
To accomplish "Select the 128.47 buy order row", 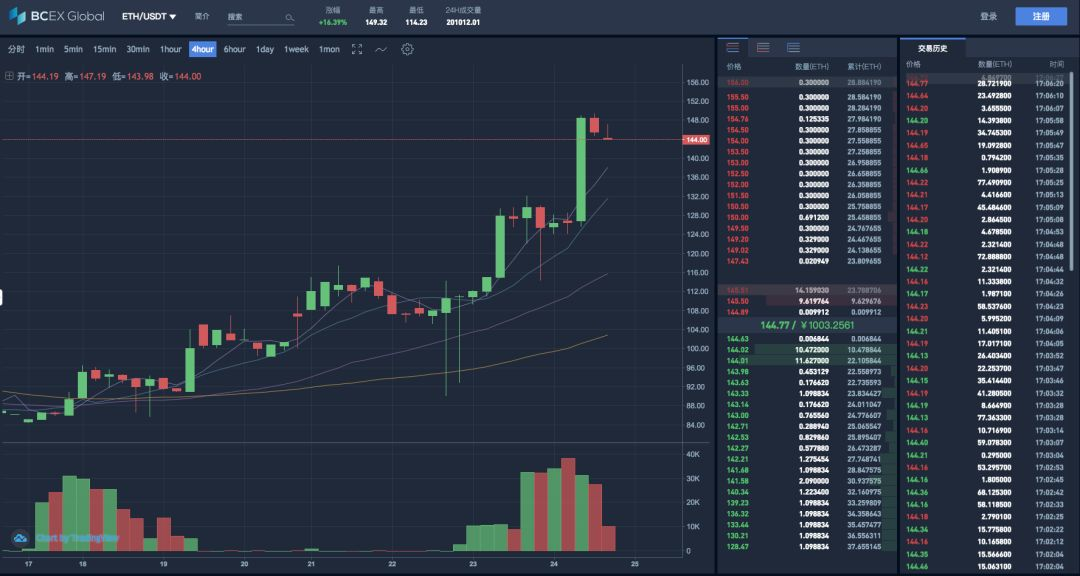I will coord(807,546).
